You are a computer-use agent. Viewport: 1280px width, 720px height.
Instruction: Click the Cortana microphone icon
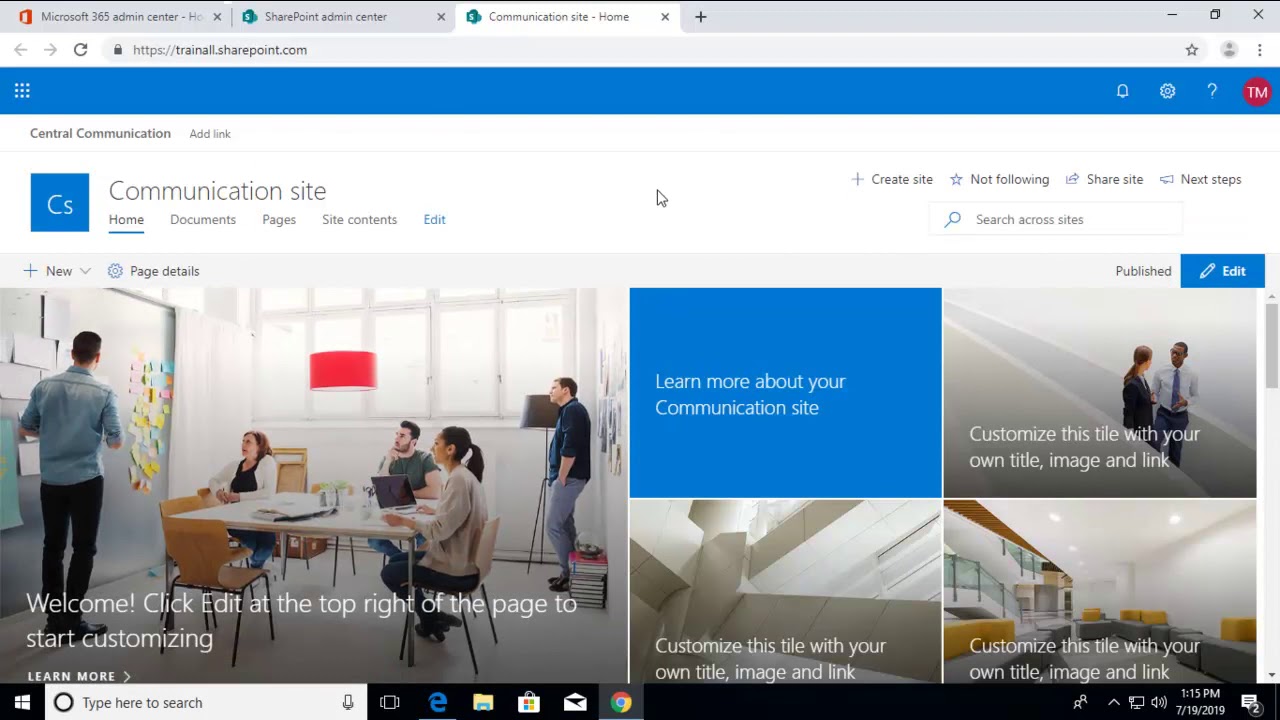348,702
